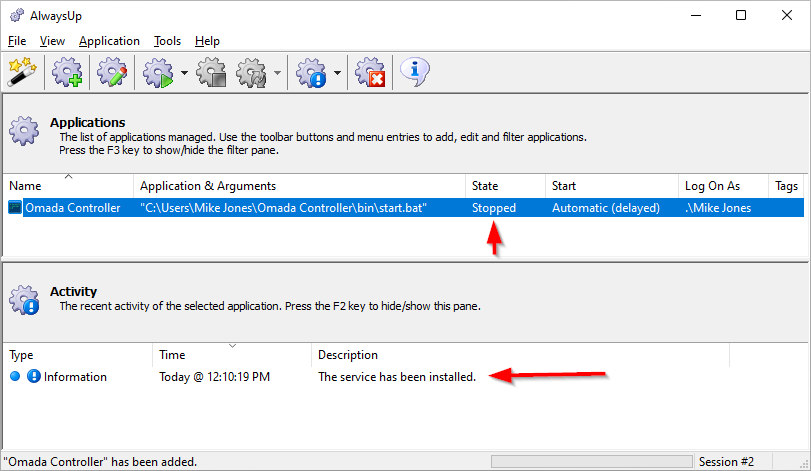The height and width of the screenshot is (471, 811).
Task: Click the Stopped state cell
Action: (494, 208)
